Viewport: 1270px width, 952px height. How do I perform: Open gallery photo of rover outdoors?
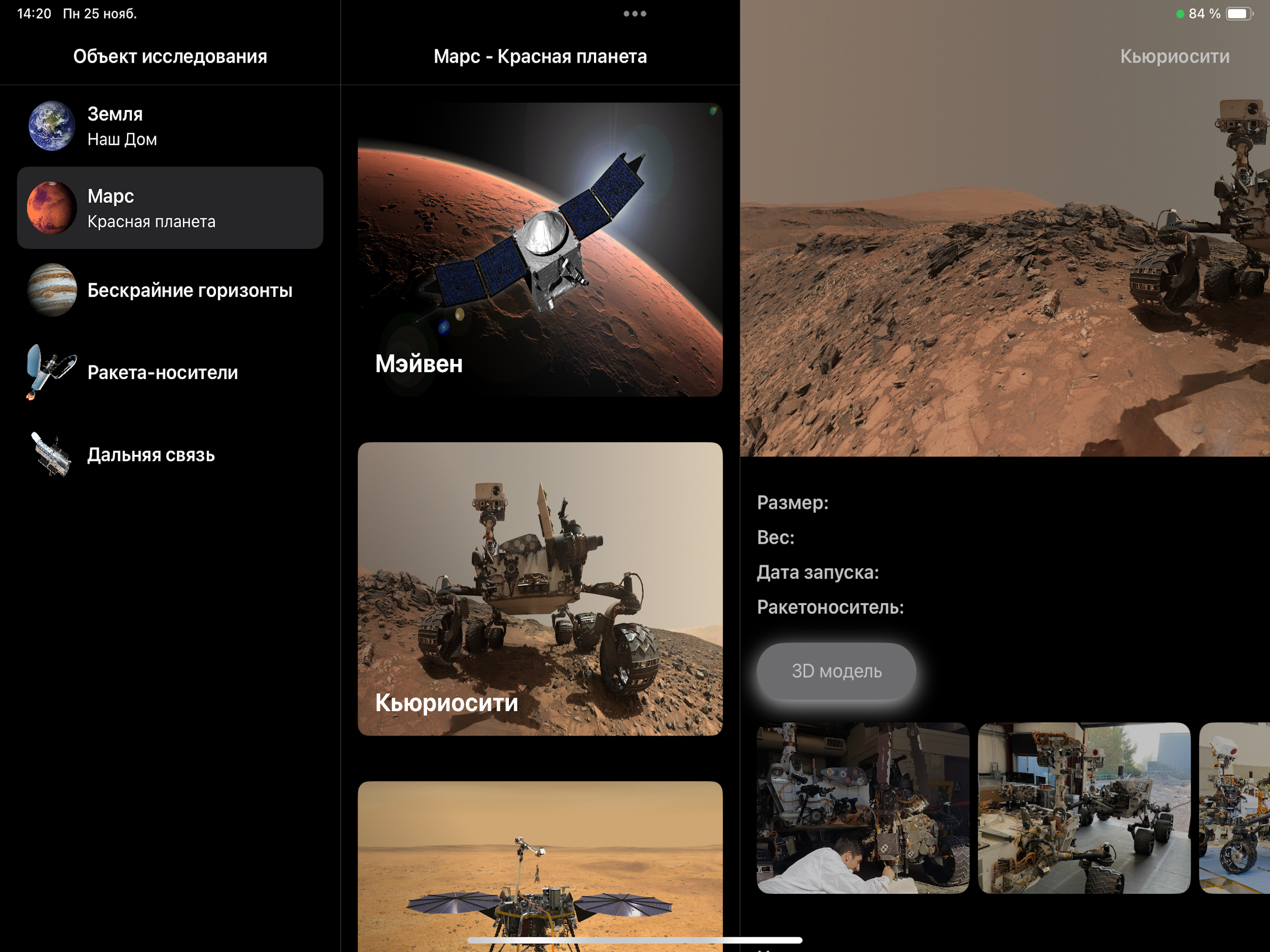(x=1084, y=808)
